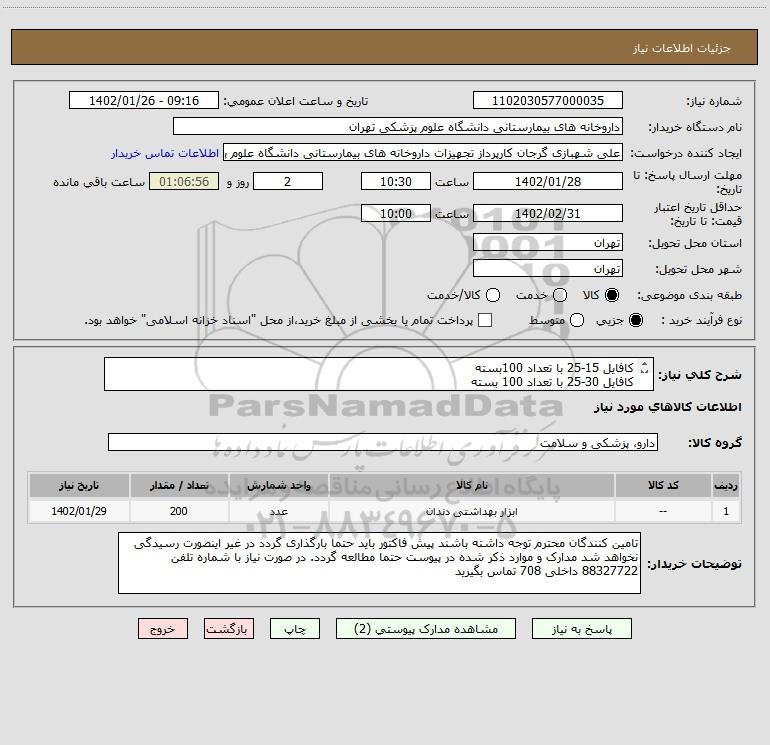Click the buyer organization name field
Viewport: 770px width, 745px height.
398,127
